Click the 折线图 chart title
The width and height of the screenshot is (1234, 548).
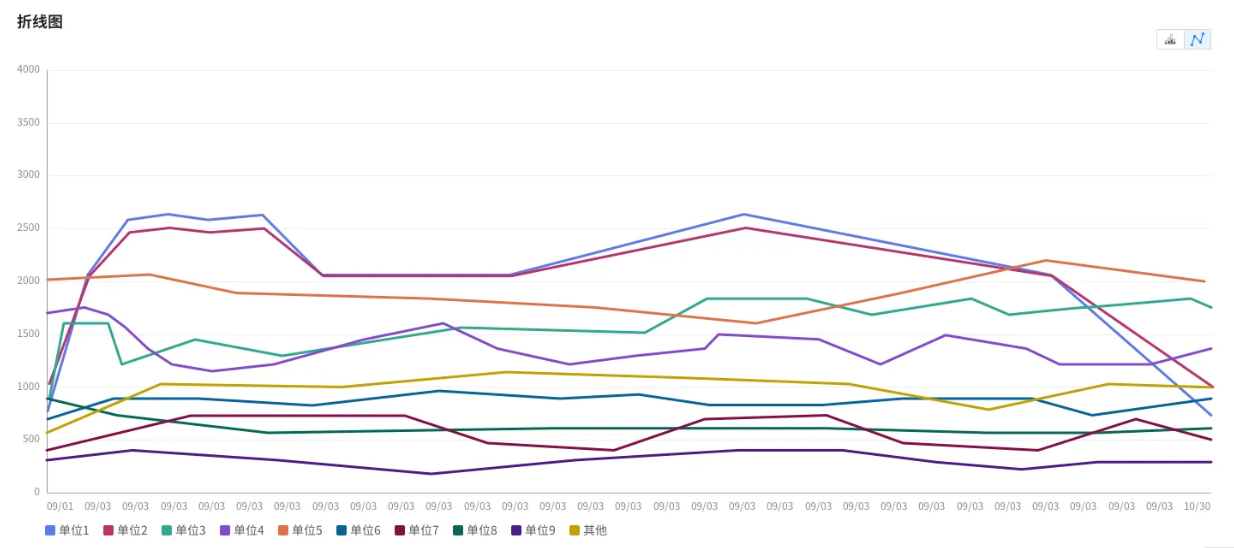(40, 21)
